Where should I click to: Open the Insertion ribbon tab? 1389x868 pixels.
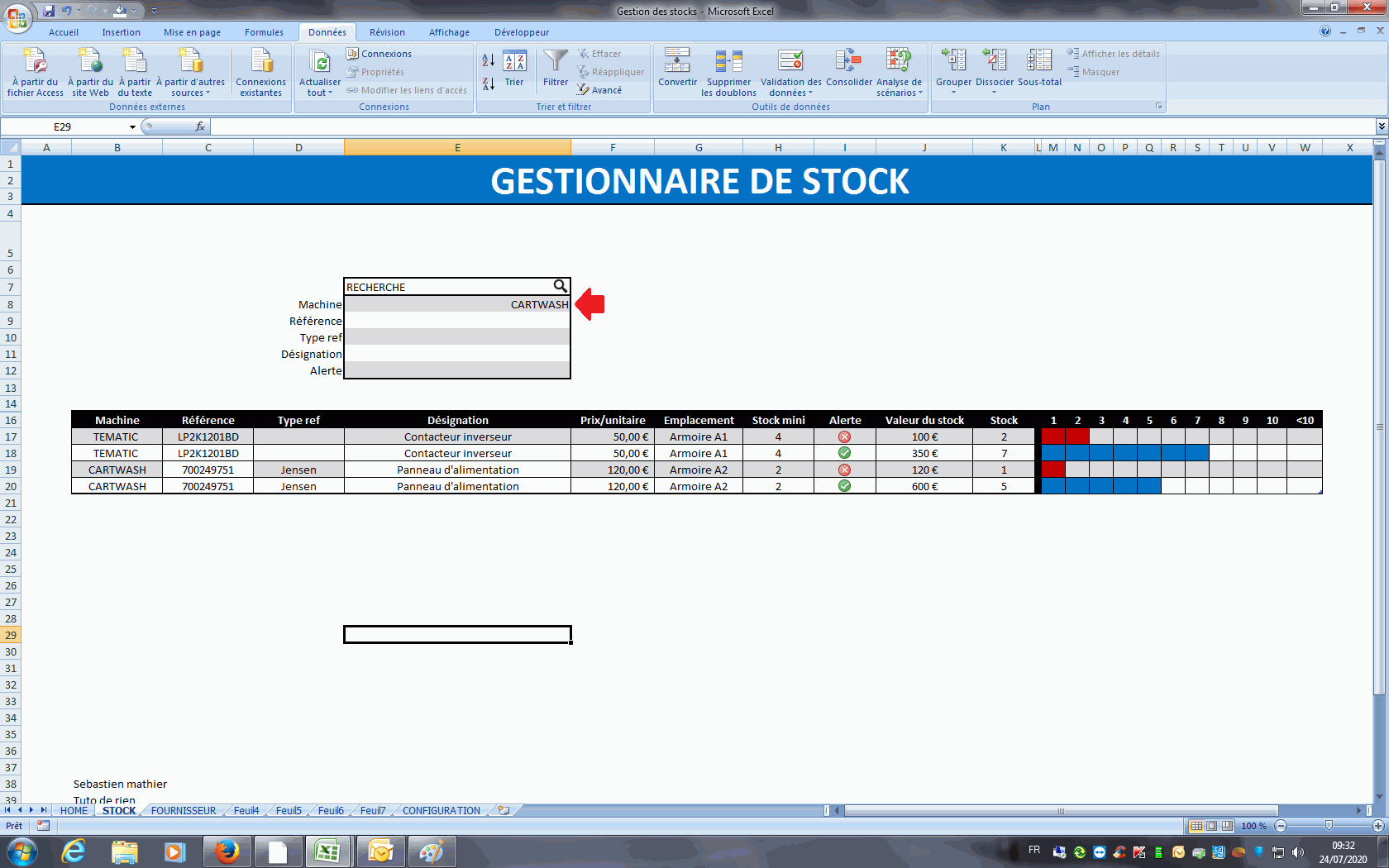(x=122, y=32)
